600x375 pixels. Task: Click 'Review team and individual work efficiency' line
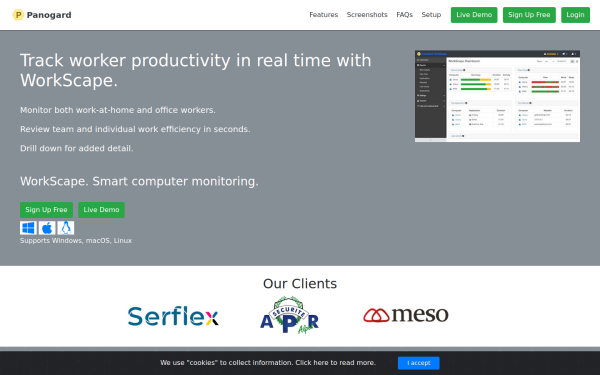pyautogui.click(x=135, y=129)
